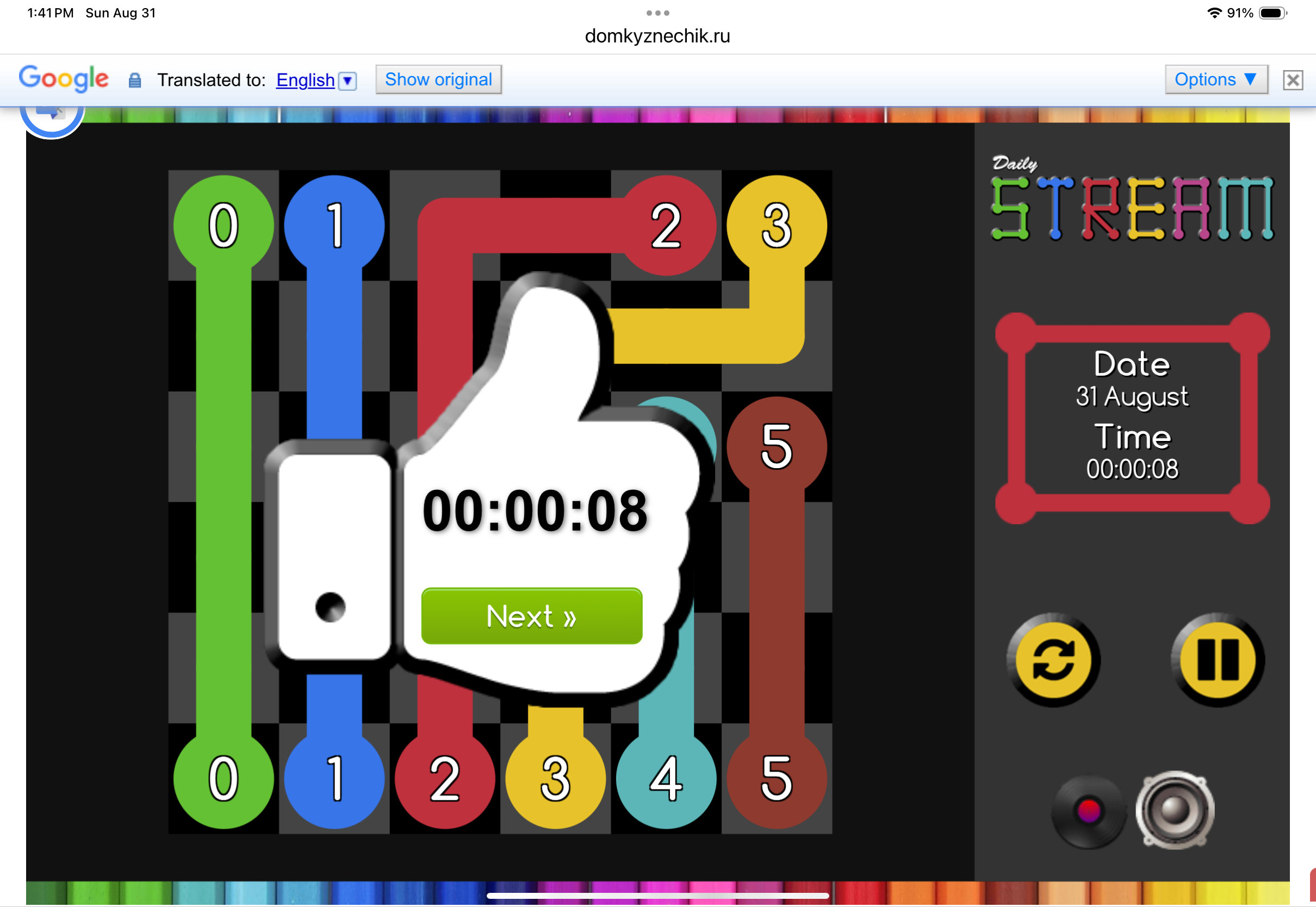Click the green Next button
Image resolution: width=1316 pixels, height=907 pixels.
(x=532, y=616)
